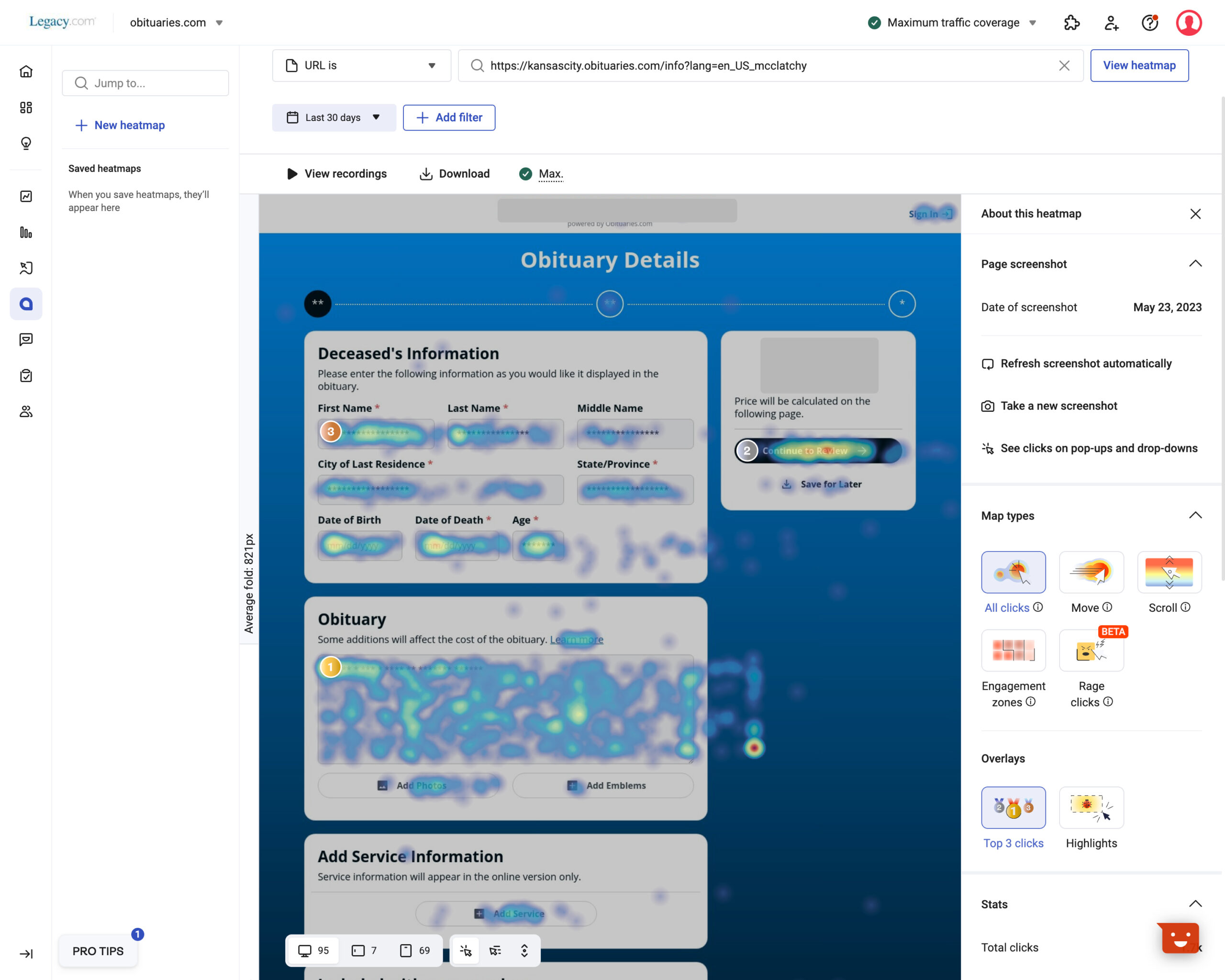Open the integrations puzzle-piece icon
Screen dimensions: 1225x980
(x=1071, y=22)
